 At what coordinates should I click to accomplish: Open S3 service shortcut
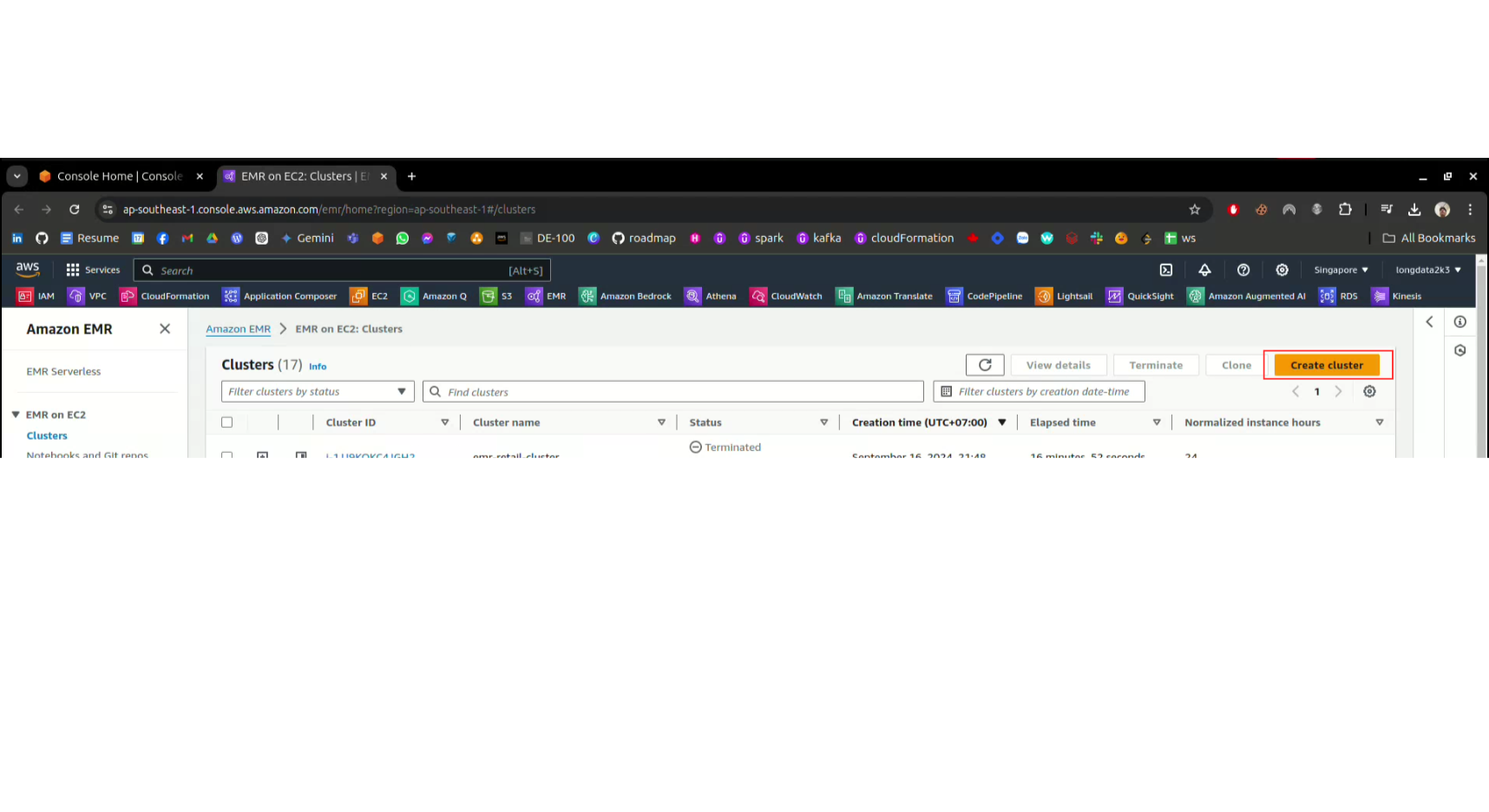pos(496,296)
